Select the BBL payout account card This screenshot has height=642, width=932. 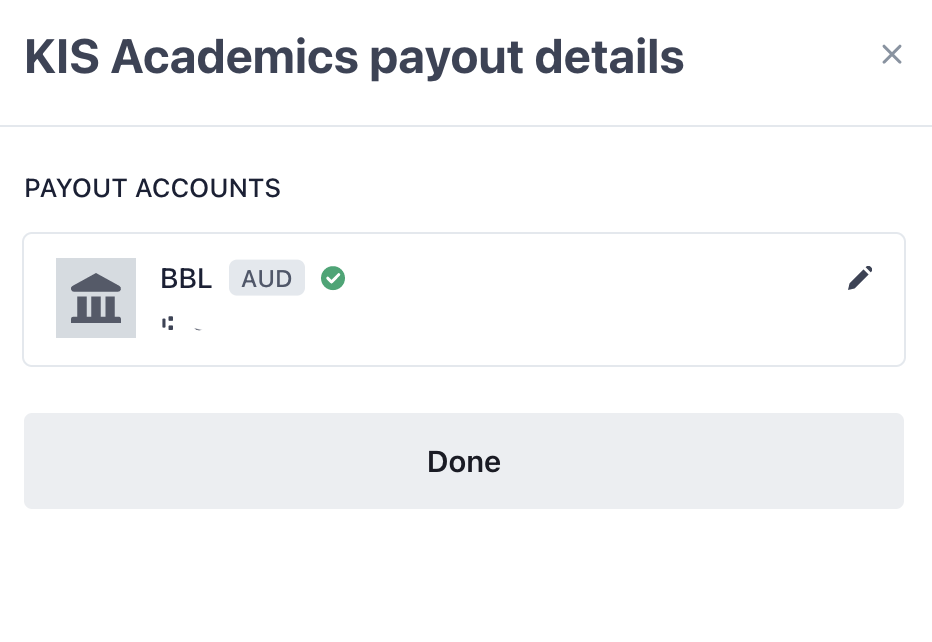pyautogui.click(x=464, y=300)
